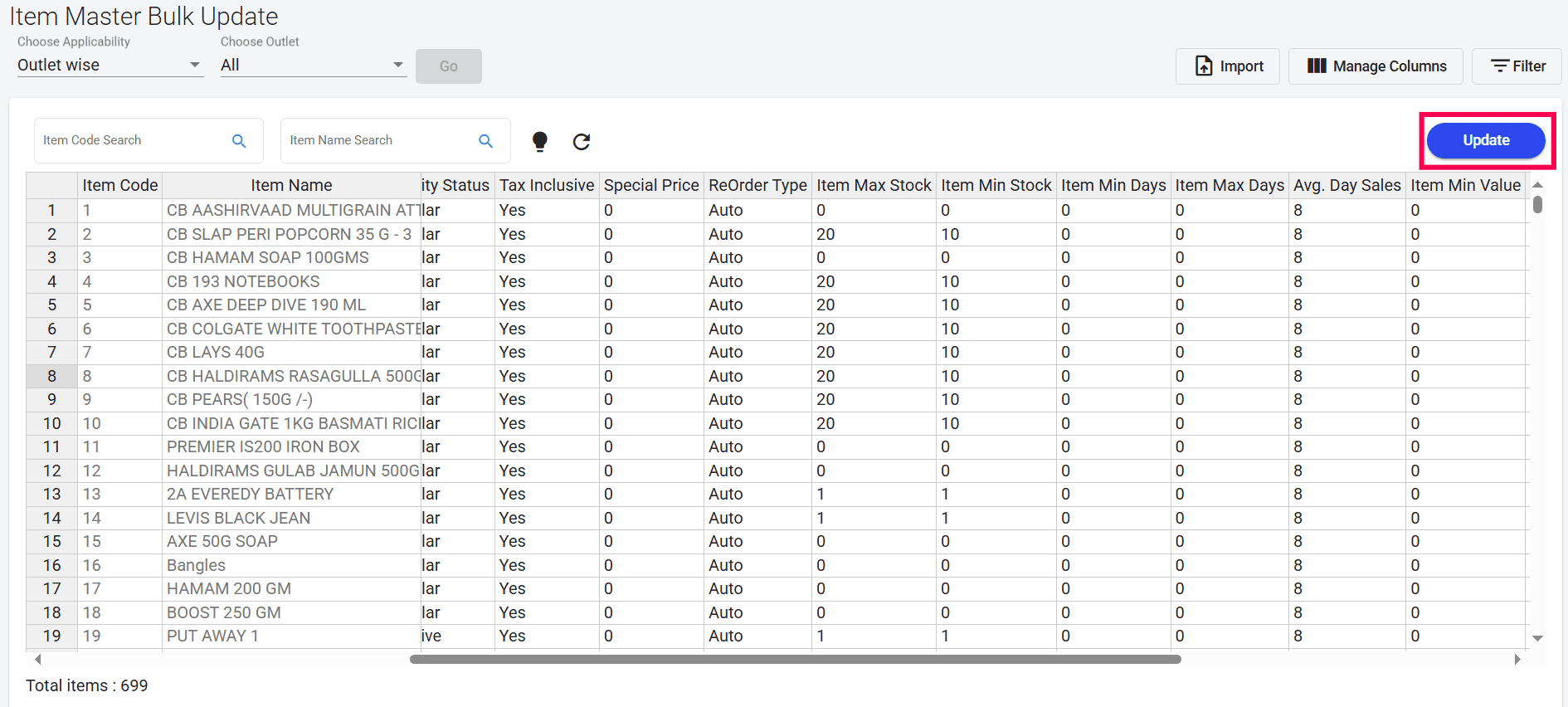Select row header number 8
Viewport: 1568px width, 707px height.
[x=52, y=376]
